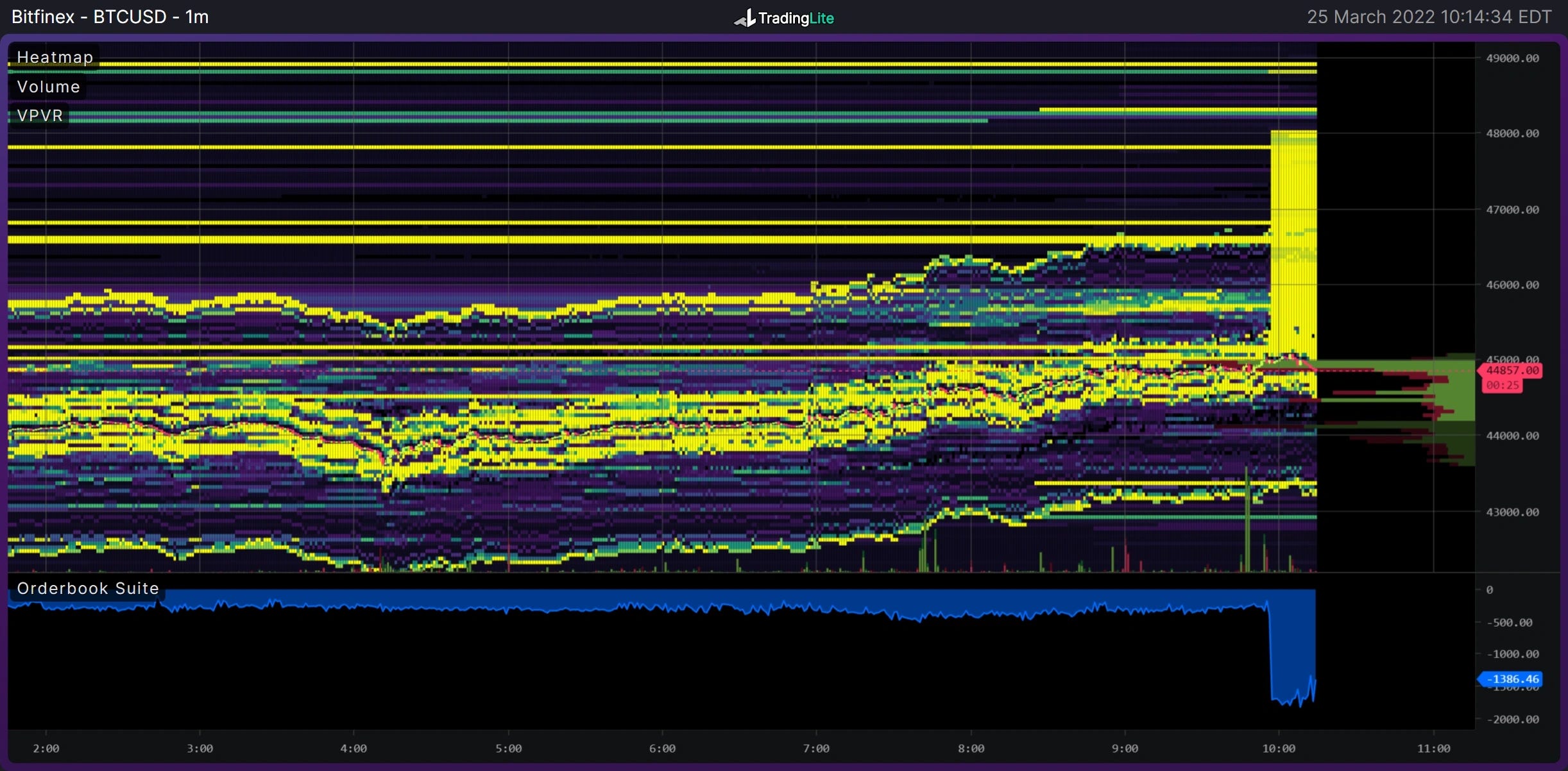Click the countdown timer 00:25 label

(x=1503, y=385)
